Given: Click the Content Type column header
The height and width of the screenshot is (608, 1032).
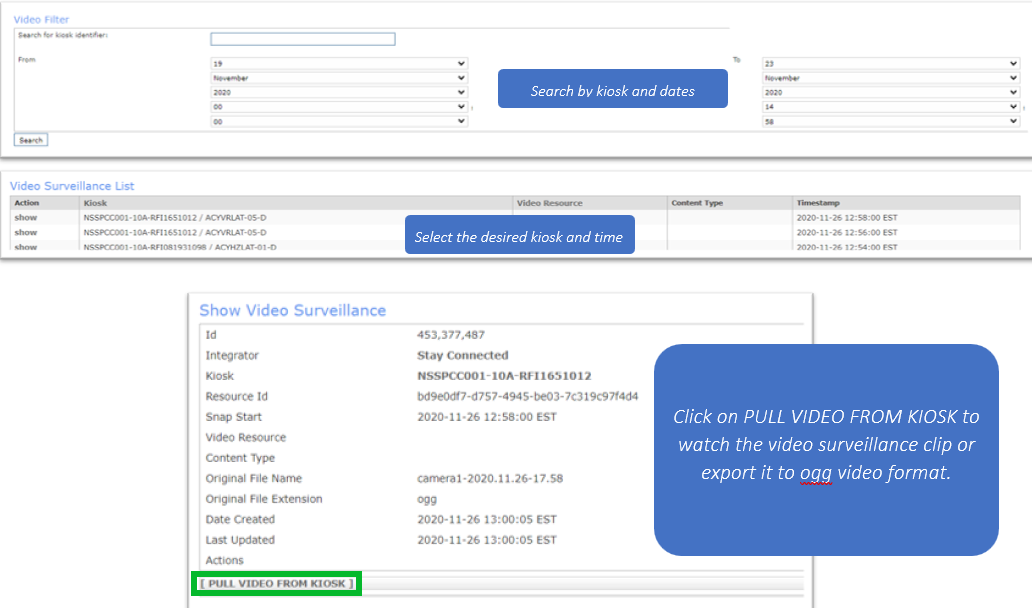Looking at the screenshot, I should pyautogui.click(x=697, y=203).
